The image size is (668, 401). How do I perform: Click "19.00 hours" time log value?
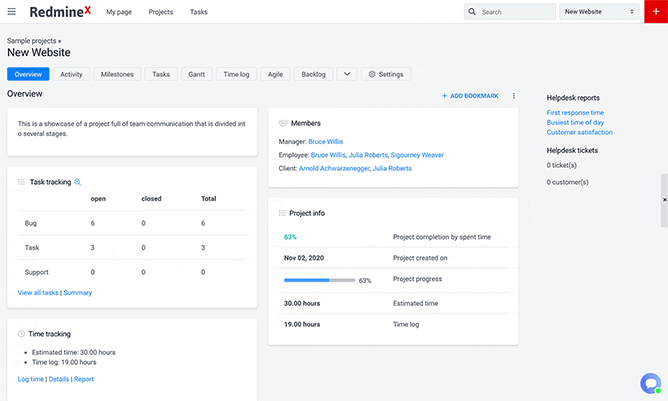[302, 324]
